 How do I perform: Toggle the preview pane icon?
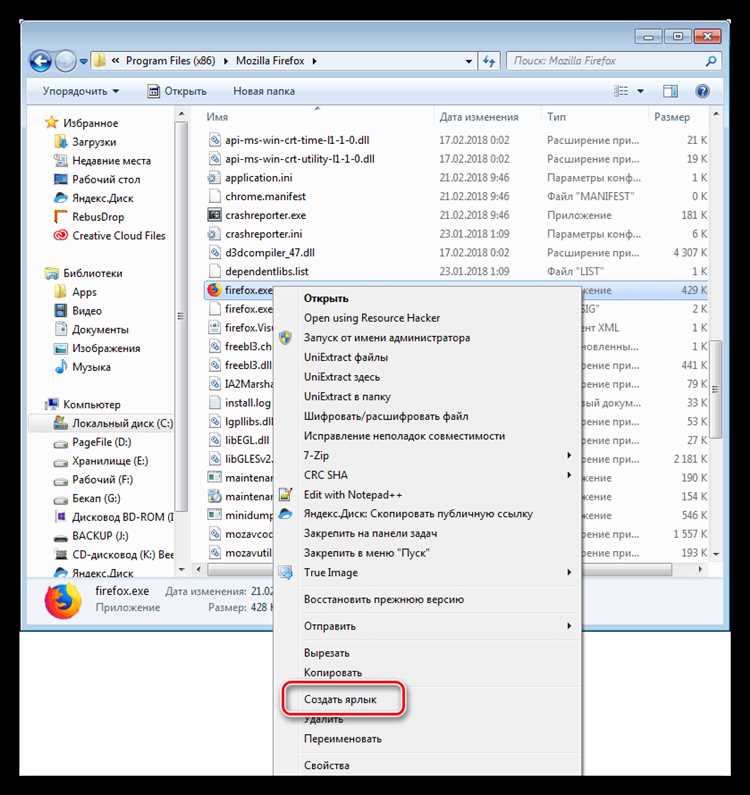click(670, 91)
